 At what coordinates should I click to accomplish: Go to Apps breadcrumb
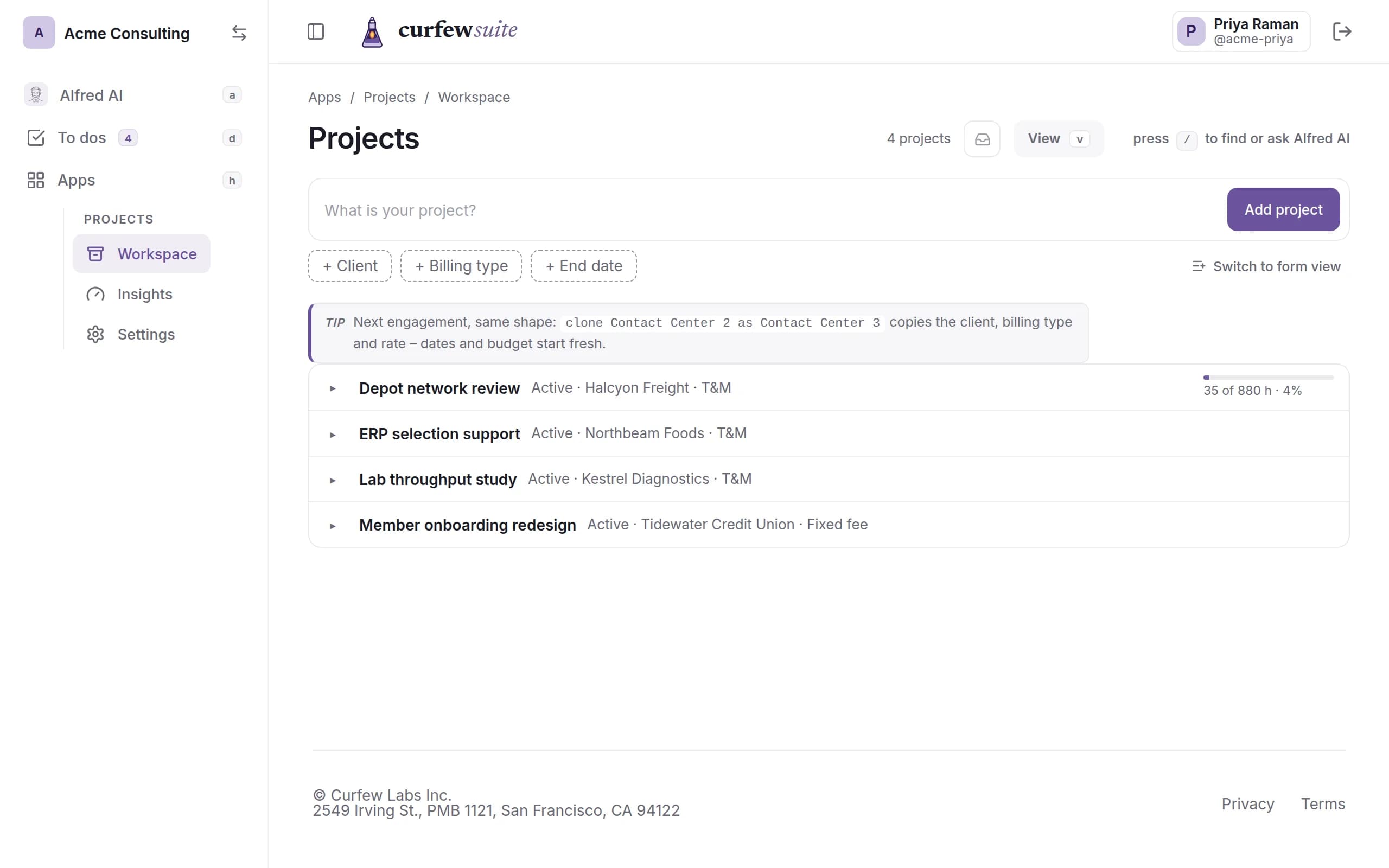tap(324, 97)
